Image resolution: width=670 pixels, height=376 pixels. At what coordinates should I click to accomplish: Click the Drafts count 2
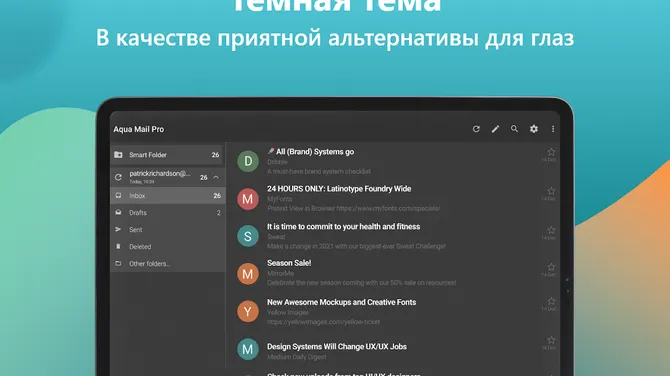(219, 213)
